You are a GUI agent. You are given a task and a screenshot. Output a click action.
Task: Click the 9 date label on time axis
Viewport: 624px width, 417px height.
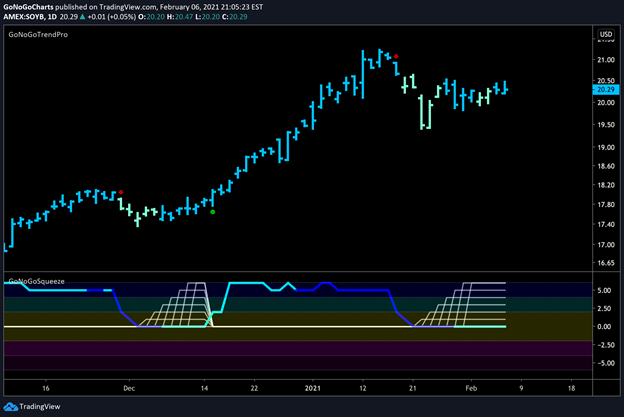pyautogui.click(x=521, y=388)
